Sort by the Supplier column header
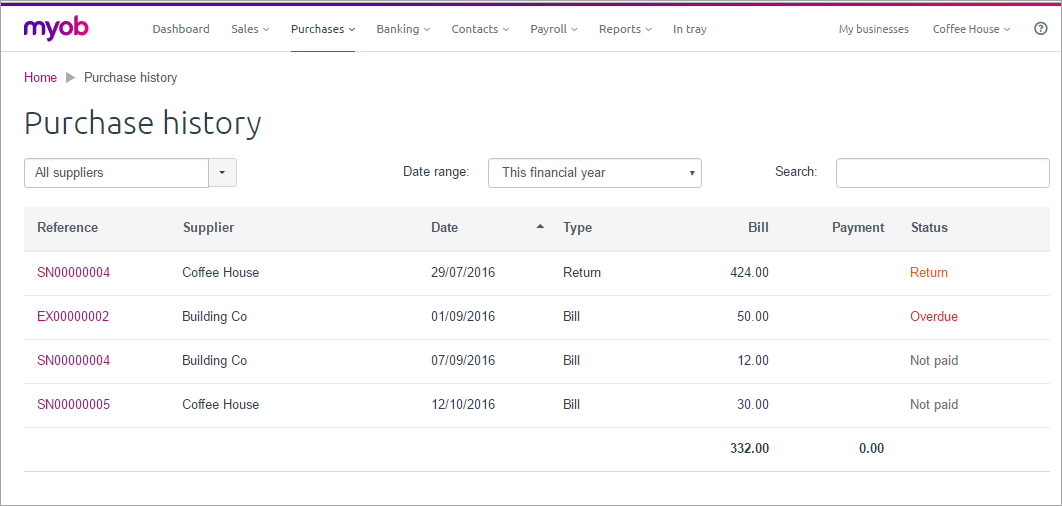 [208, 228]
